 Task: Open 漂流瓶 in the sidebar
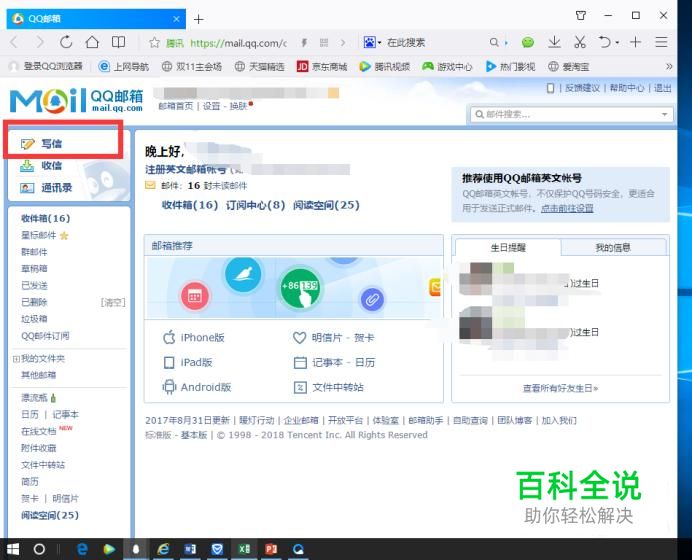tap(34, 398)
